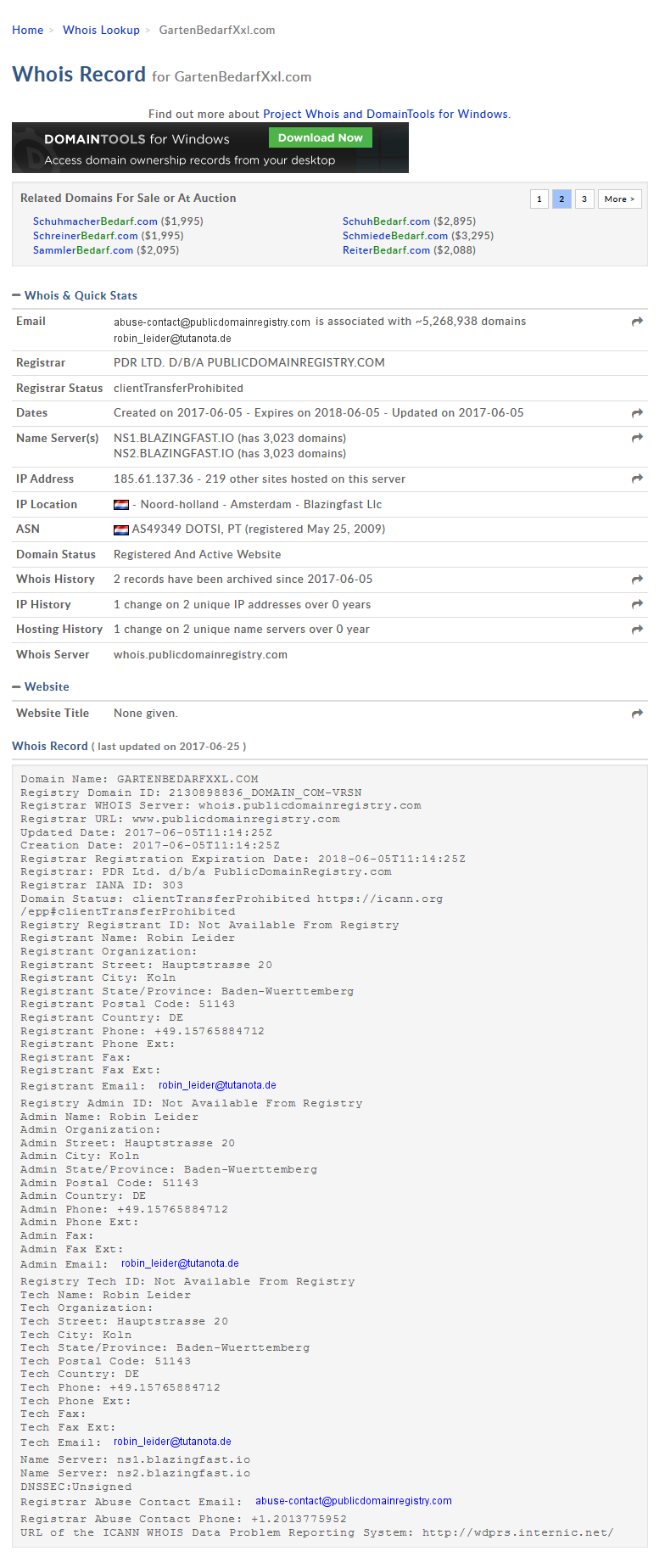665x1568 pixels.
Task: Click the 2 records have been archived text
Action: 243,580
